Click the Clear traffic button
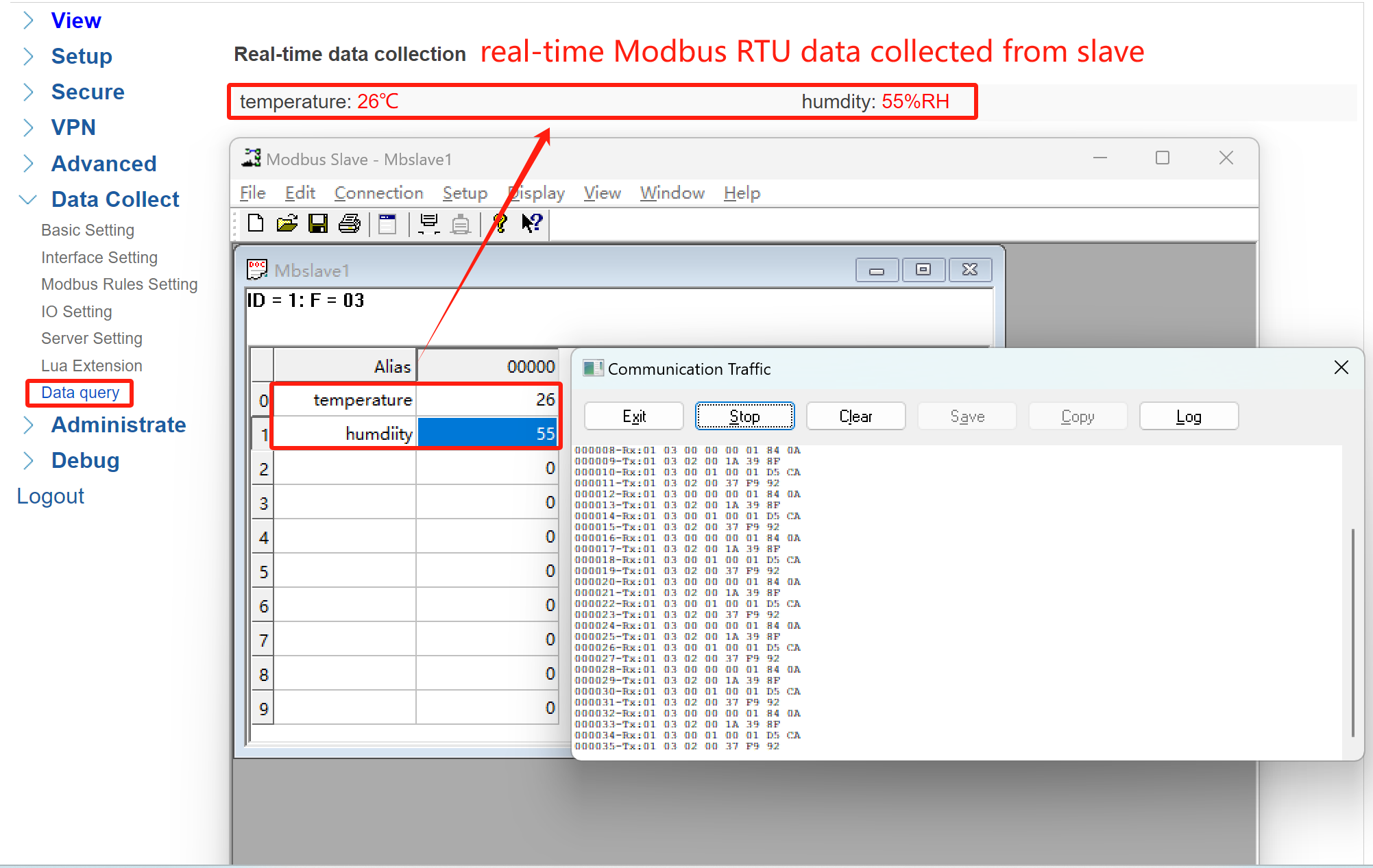Screen dimensions: 1373x868 pos(855,417)
